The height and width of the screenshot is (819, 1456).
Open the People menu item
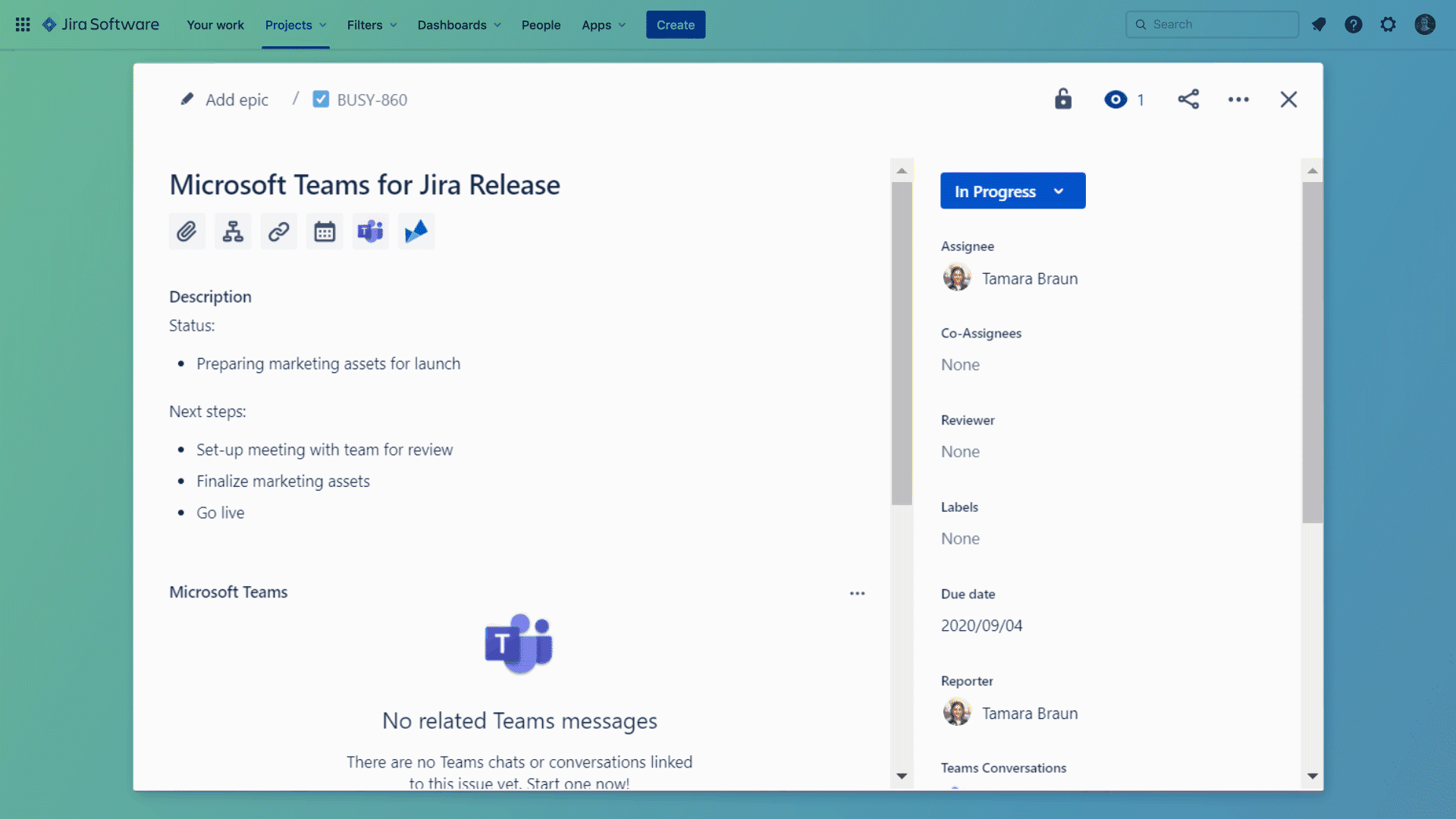coord(541,25)
